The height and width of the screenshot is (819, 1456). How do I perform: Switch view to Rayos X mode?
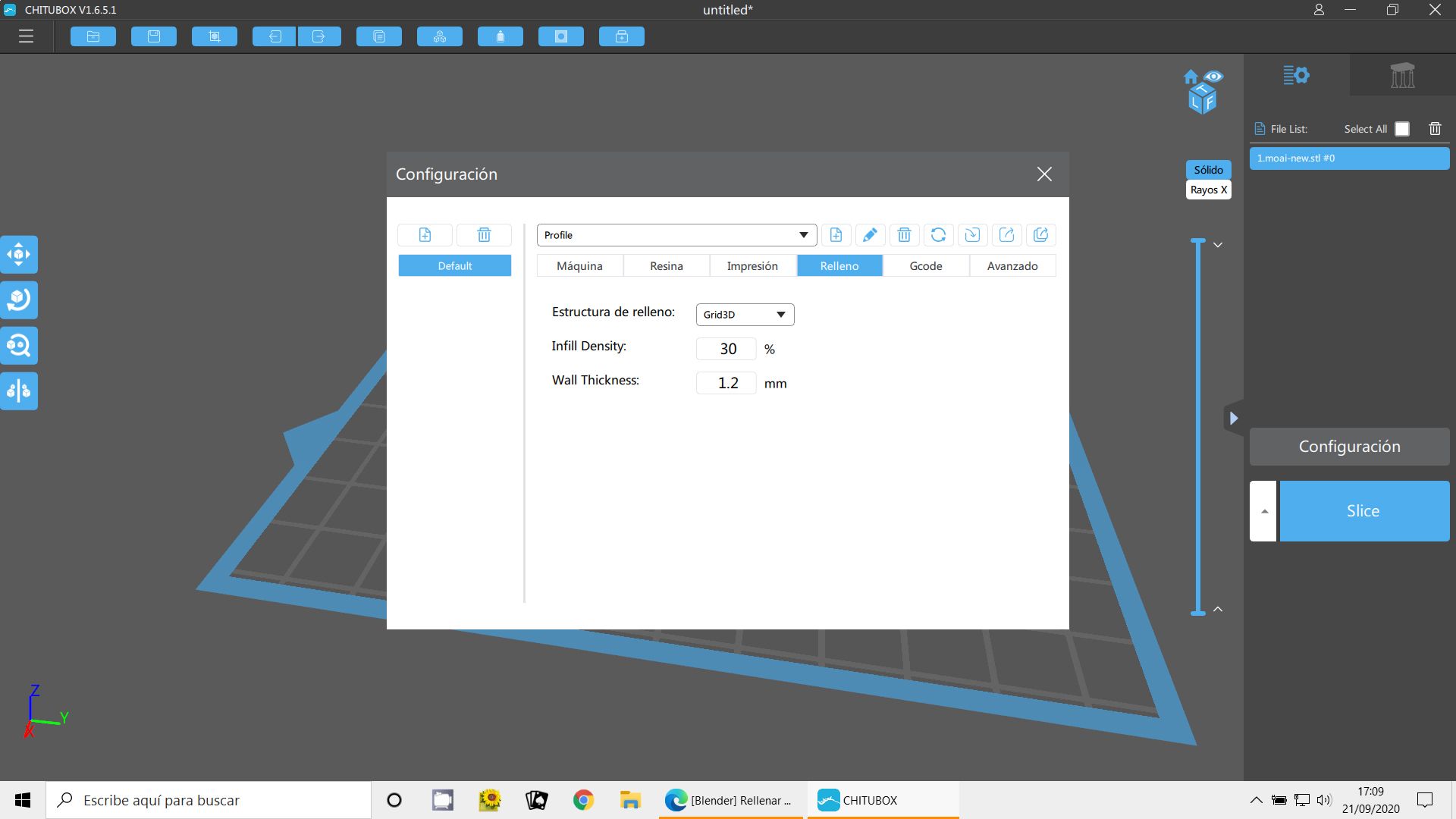click(x=1208, y=190)
